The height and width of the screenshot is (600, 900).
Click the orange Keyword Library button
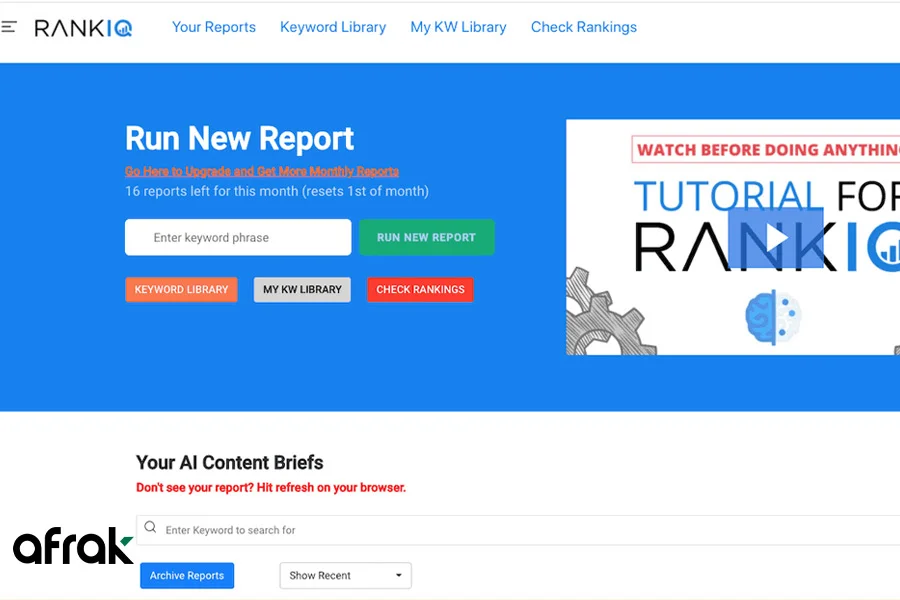pyautogui.click(x=181, y=289)
